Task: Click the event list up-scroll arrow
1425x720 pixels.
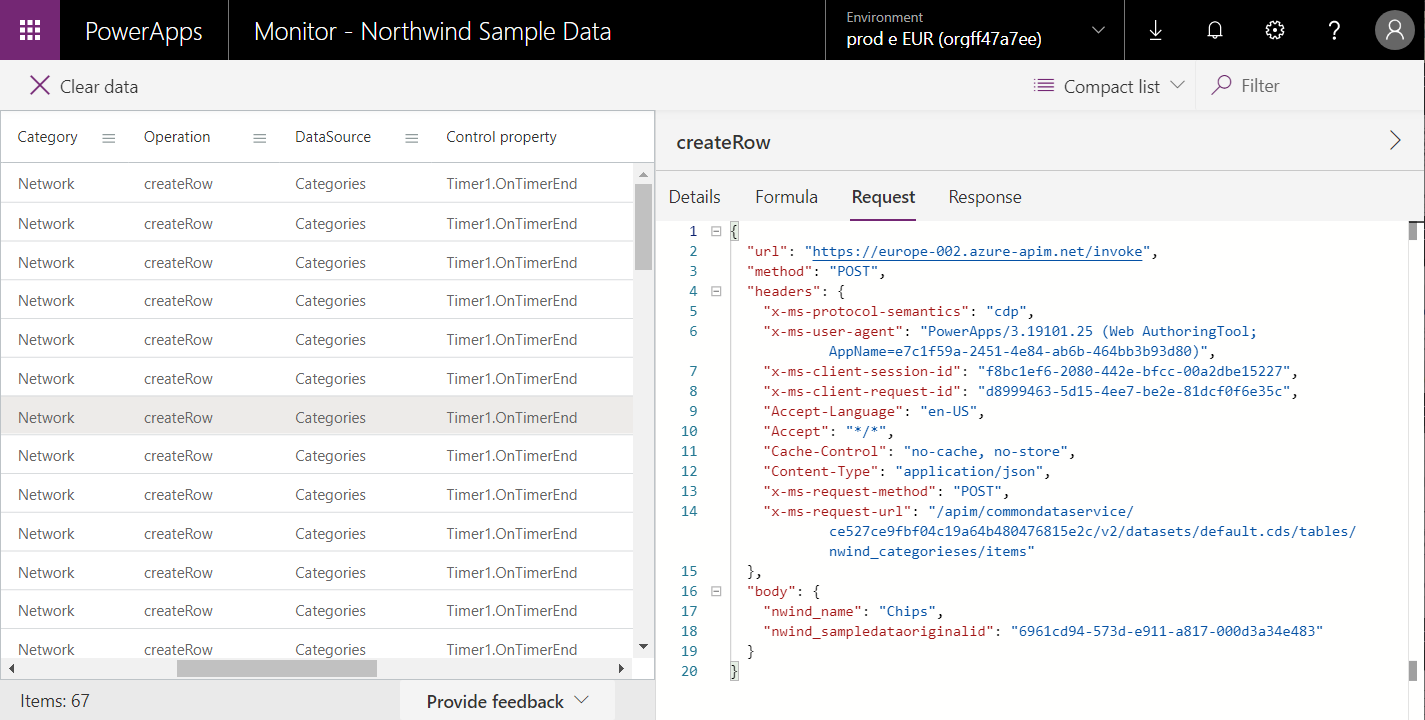Action: 644,173
